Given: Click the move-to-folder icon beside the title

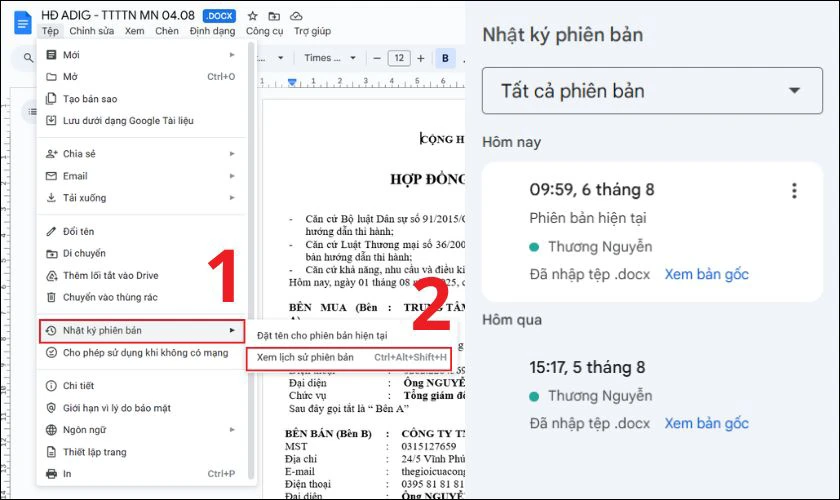Looking at the screenshot, I should tap(274, 16).
